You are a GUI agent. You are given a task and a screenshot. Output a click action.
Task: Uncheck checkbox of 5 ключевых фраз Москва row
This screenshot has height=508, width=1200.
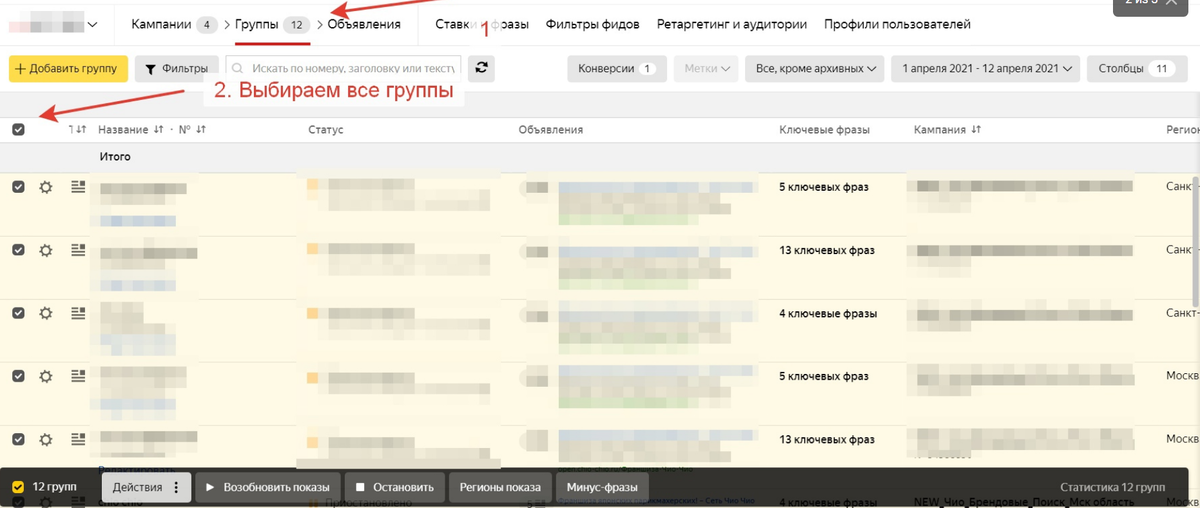(18, 376)
